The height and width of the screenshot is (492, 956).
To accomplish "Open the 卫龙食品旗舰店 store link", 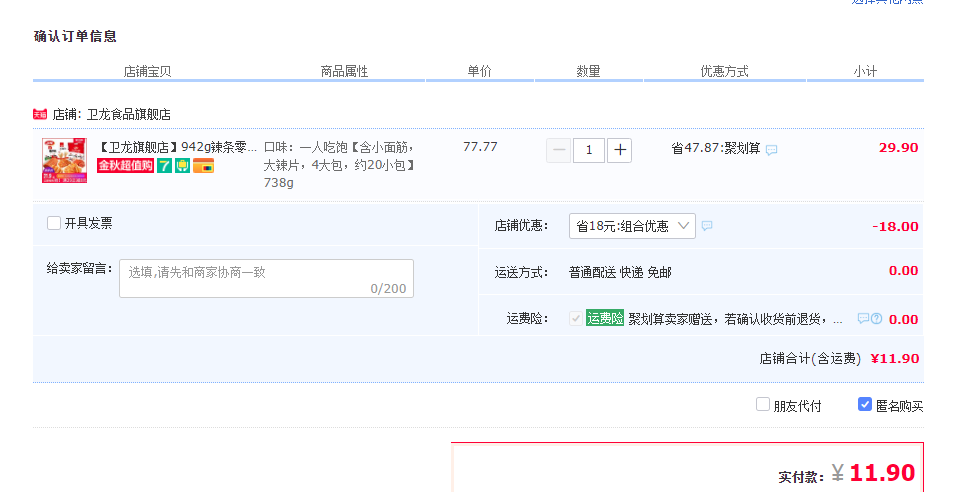I will [129, 115].
